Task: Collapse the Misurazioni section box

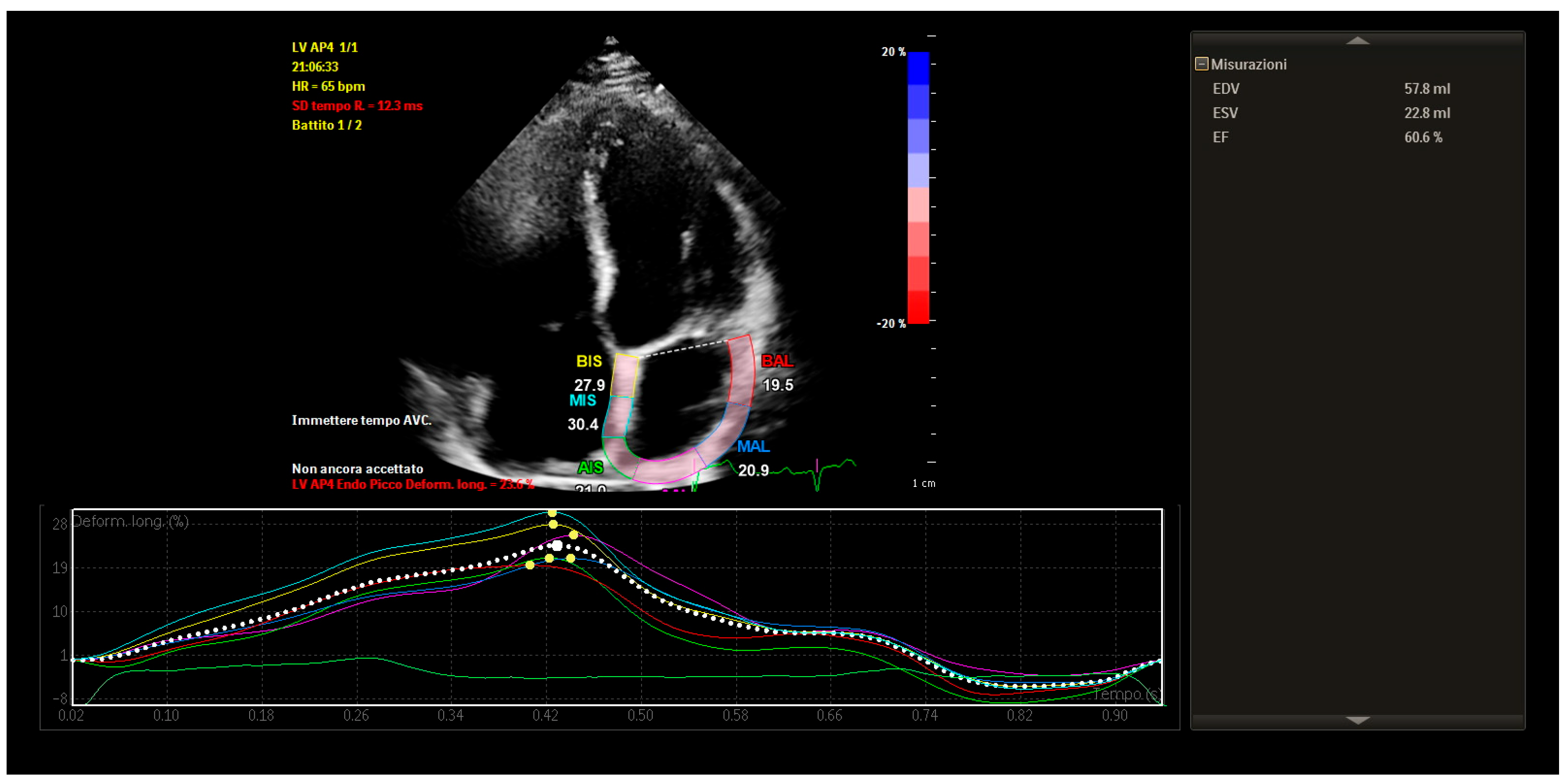Action: pyautogui.click(x=1201, y=64)
